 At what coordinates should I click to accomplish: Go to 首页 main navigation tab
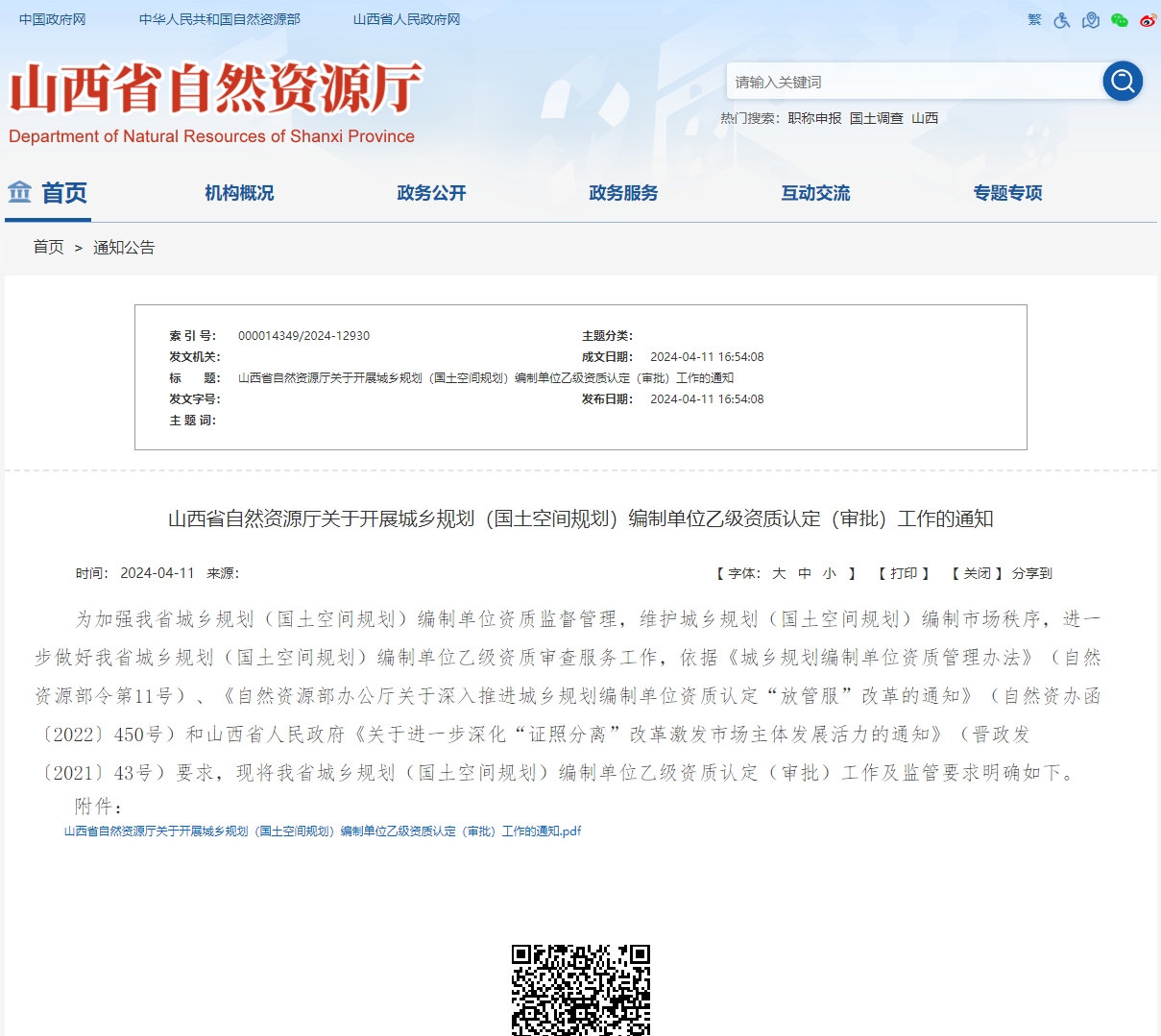(x=48, y=193)
